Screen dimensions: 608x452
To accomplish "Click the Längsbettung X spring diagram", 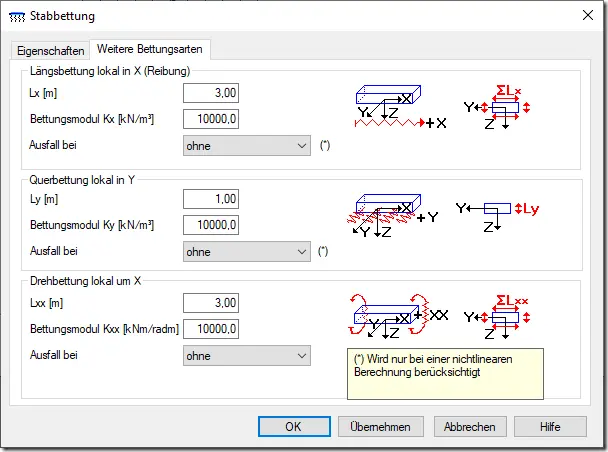I will tap(401, 107).
